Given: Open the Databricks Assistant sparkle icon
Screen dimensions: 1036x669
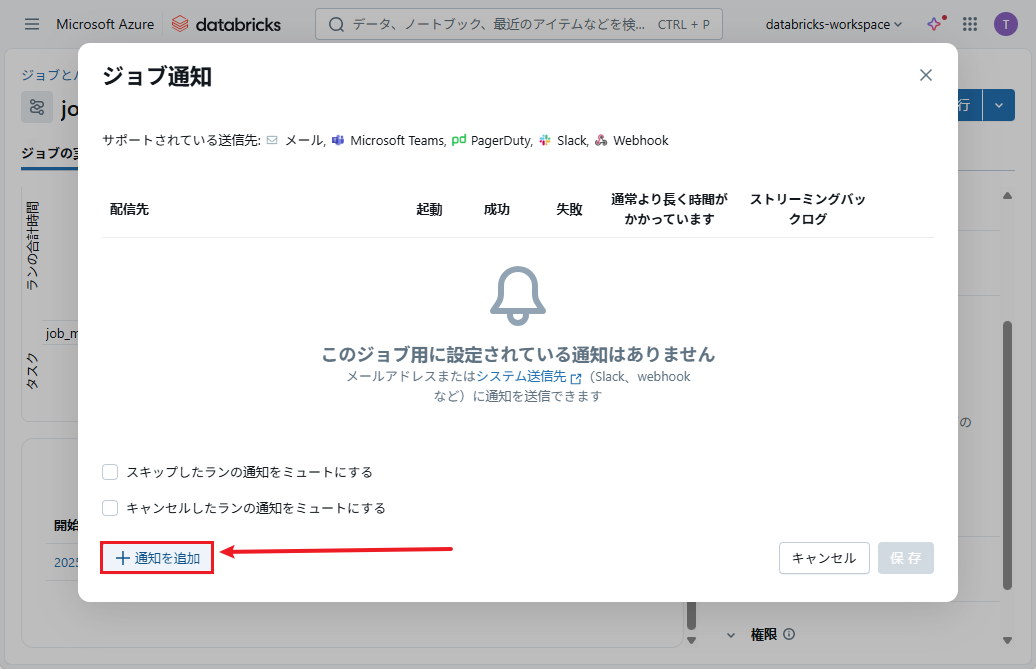Looking at the screenshot, I should click(934, 24).
